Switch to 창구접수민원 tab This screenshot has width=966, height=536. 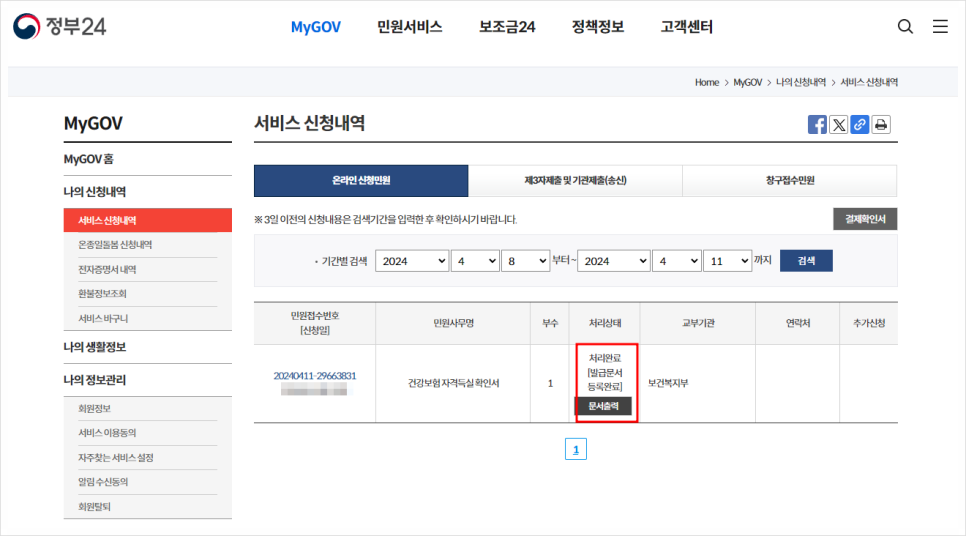pos(790,181)
